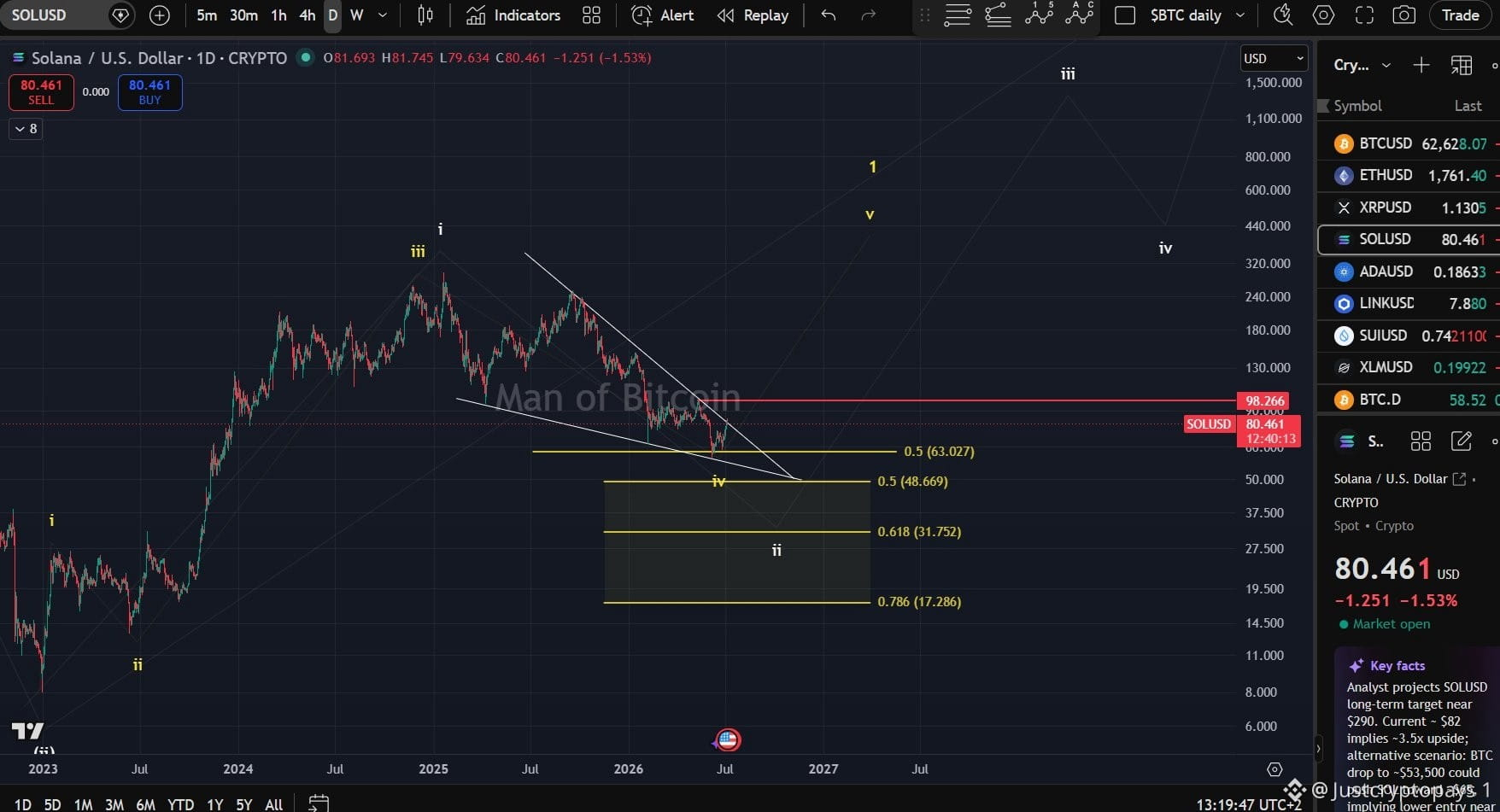Select the D daily timeframe
This screenshot has width=1500, height=812.
click(333, 15)
